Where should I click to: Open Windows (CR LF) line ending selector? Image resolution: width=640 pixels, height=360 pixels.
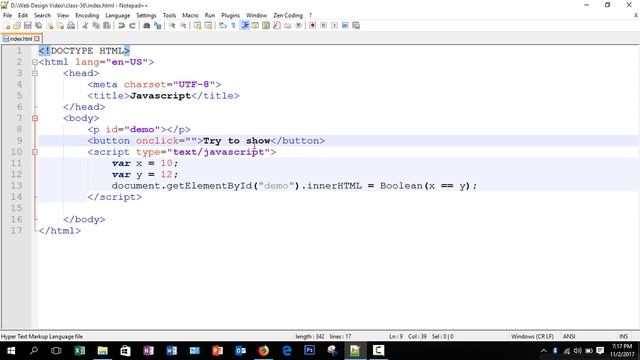coord(532,337)
